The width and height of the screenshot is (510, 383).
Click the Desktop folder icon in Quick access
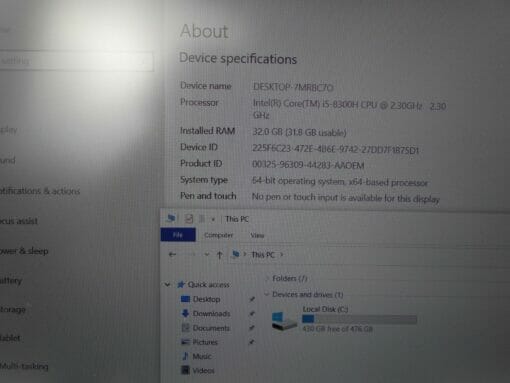(185, 299)
